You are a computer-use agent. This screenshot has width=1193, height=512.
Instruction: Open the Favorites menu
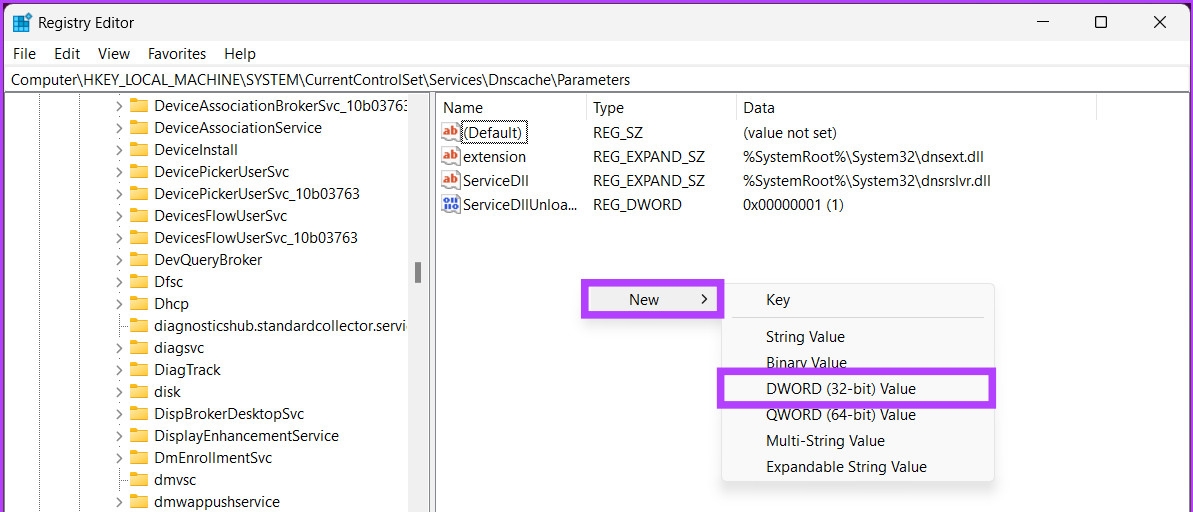pyautogui.click(x=176, y=54)
